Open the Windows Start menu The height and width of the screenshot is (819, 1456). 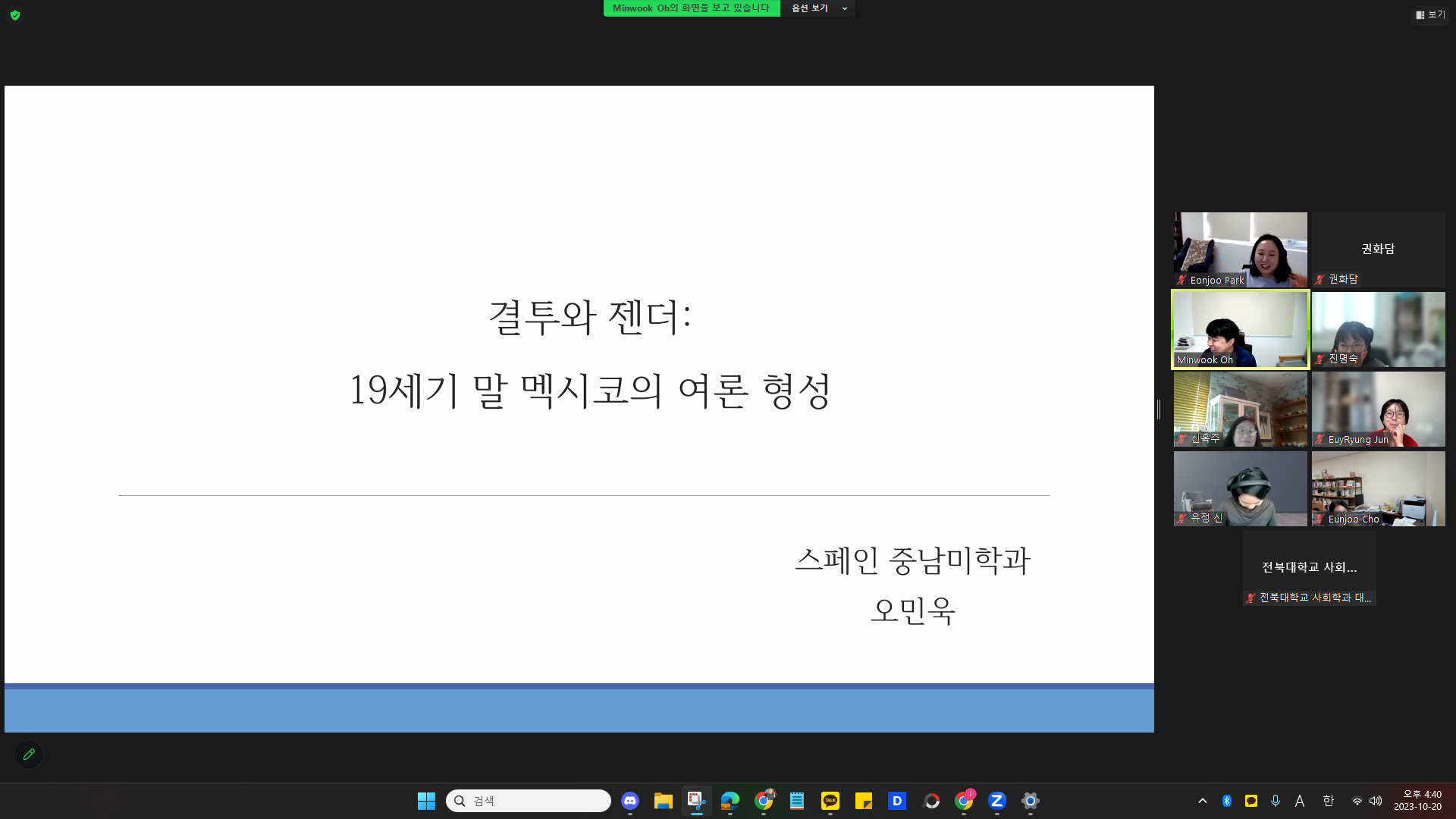(426, 801)
